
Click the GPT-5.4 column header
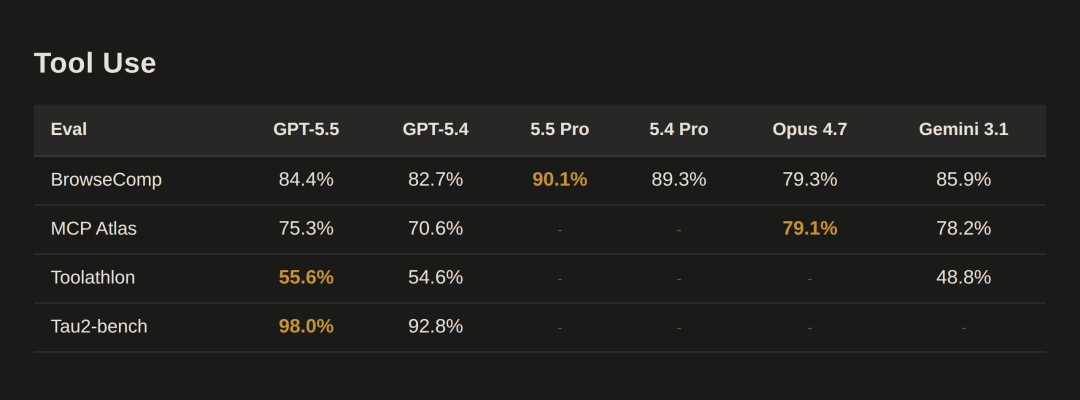[x=435, y=129]
